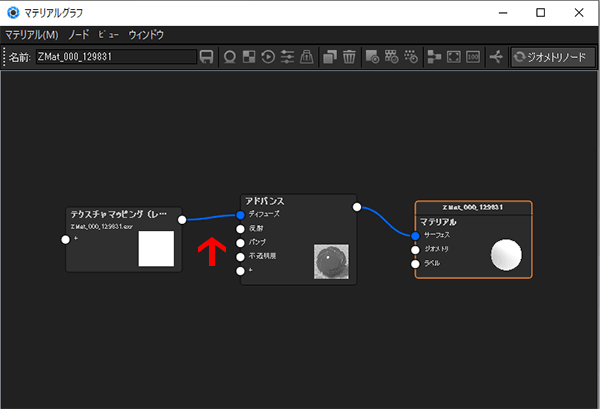Image resolution: width=600 pixels, height=409 pixels.
Task: Click the trash can delete icon
Action: 349,57
